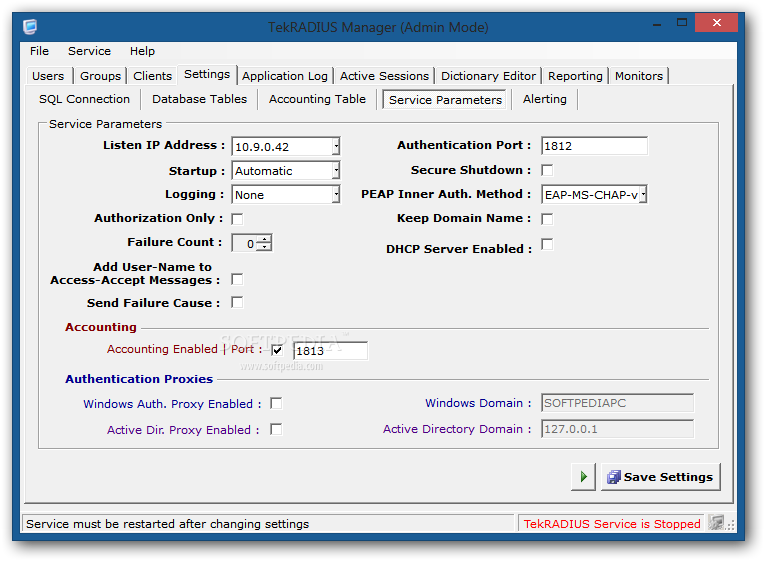765x561 pixels.
Task: Click the Save Settings button
Action: (x=661, y=477)
